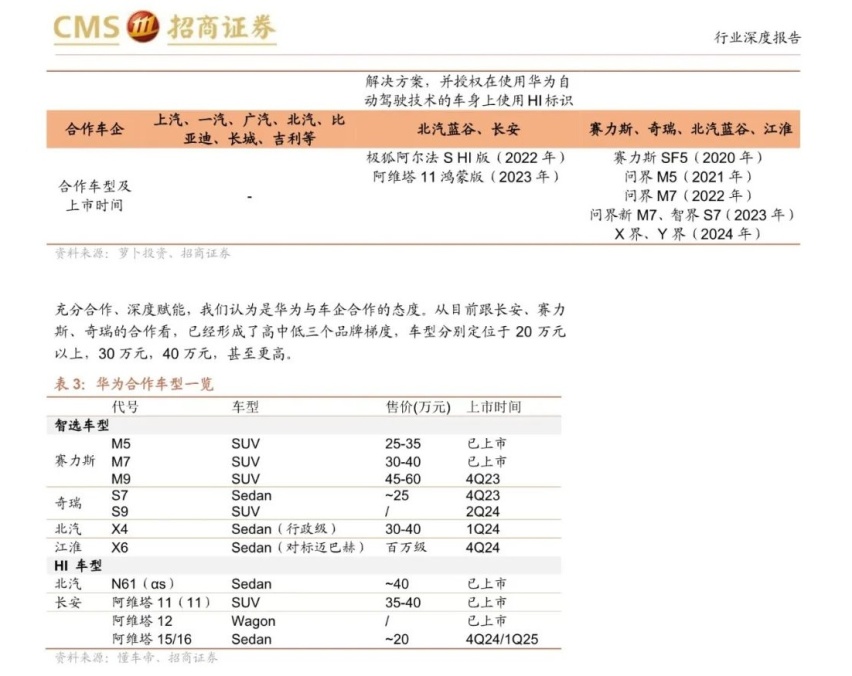Viewport: 852px width, 676px height.
Task: Select 问界新 M7、智界 S7（2023 年）
Action: tap(692, 215)
